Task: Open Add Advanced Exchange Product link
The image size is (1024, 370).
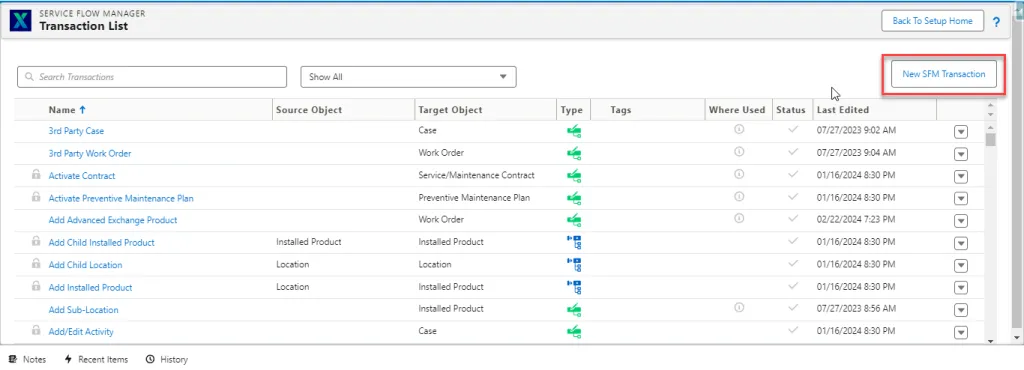Action: [113, 220]
